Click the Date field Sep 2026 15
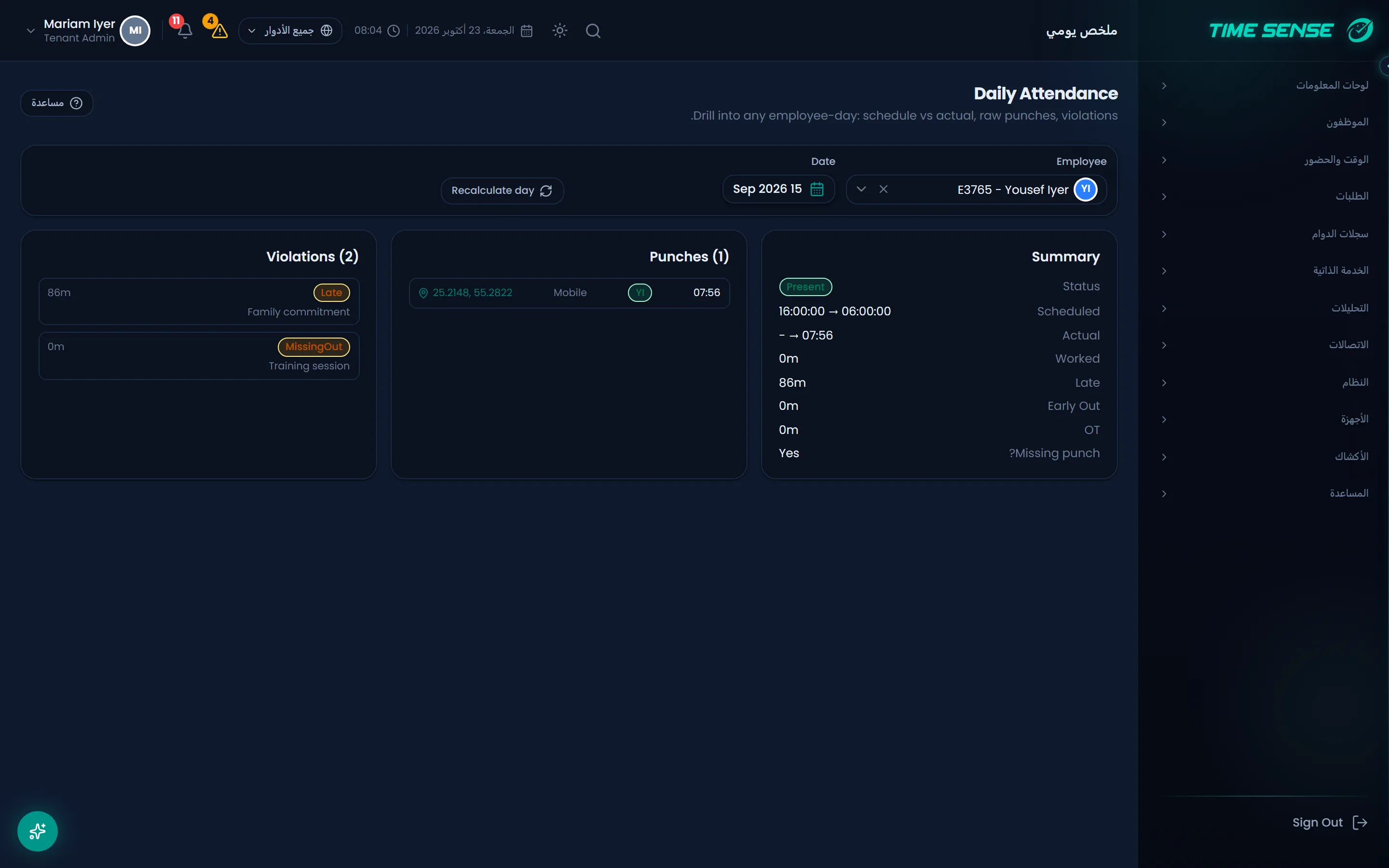The width and height of the screenshot is (1389, 868). coord(778,189)
